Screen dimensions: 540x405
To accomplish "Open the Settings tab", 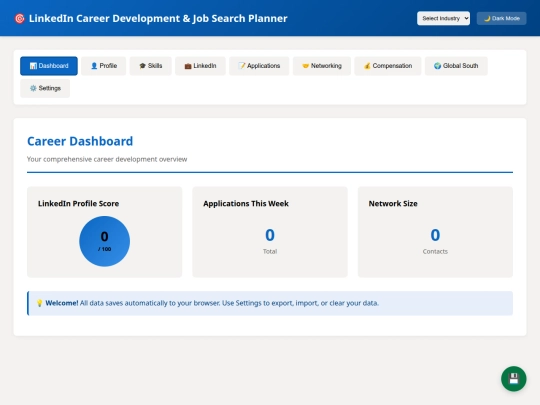I will [45, 88].
